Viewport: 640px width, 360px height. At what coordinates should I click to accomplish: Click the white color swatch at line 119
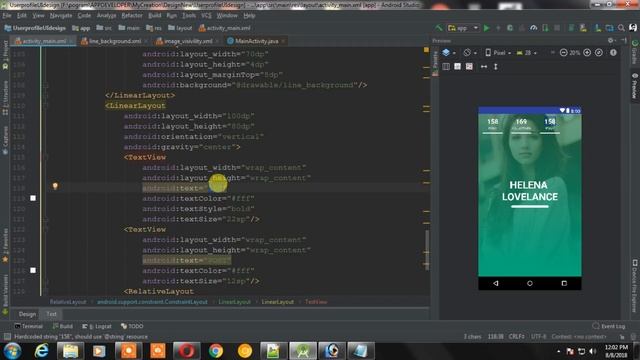coord(33,198)
